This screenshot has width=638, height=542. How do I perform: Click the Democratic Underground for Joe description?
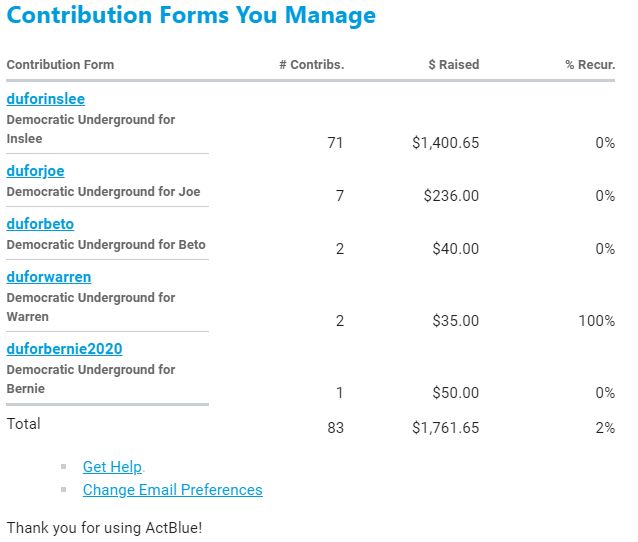click(x=103, y=191)
